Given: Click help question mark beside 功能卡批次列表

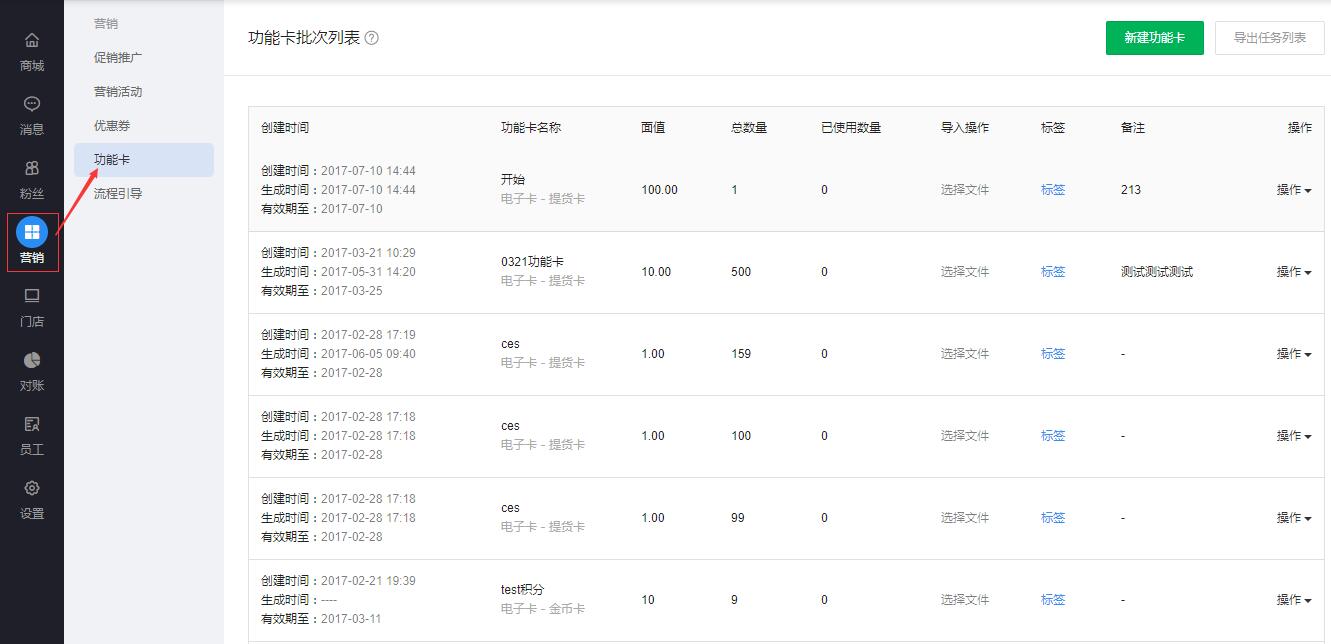Looking at the screenshot, I should [372, 38].
